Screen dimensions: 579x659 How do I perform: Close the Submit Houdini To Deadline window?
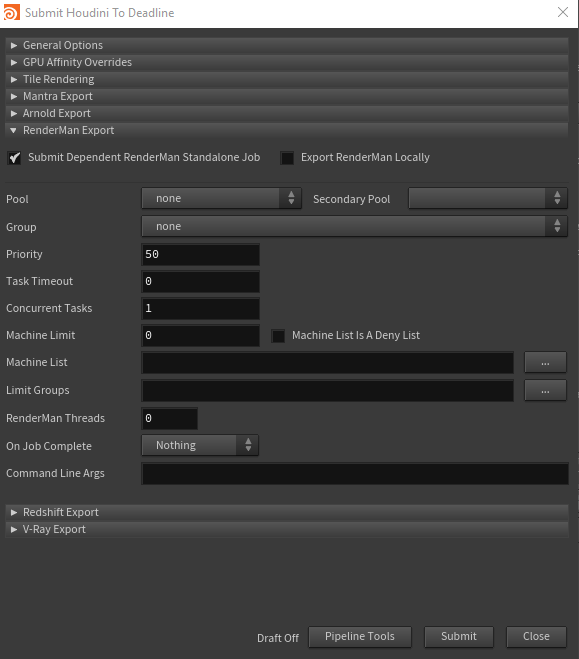pos(563,12)
